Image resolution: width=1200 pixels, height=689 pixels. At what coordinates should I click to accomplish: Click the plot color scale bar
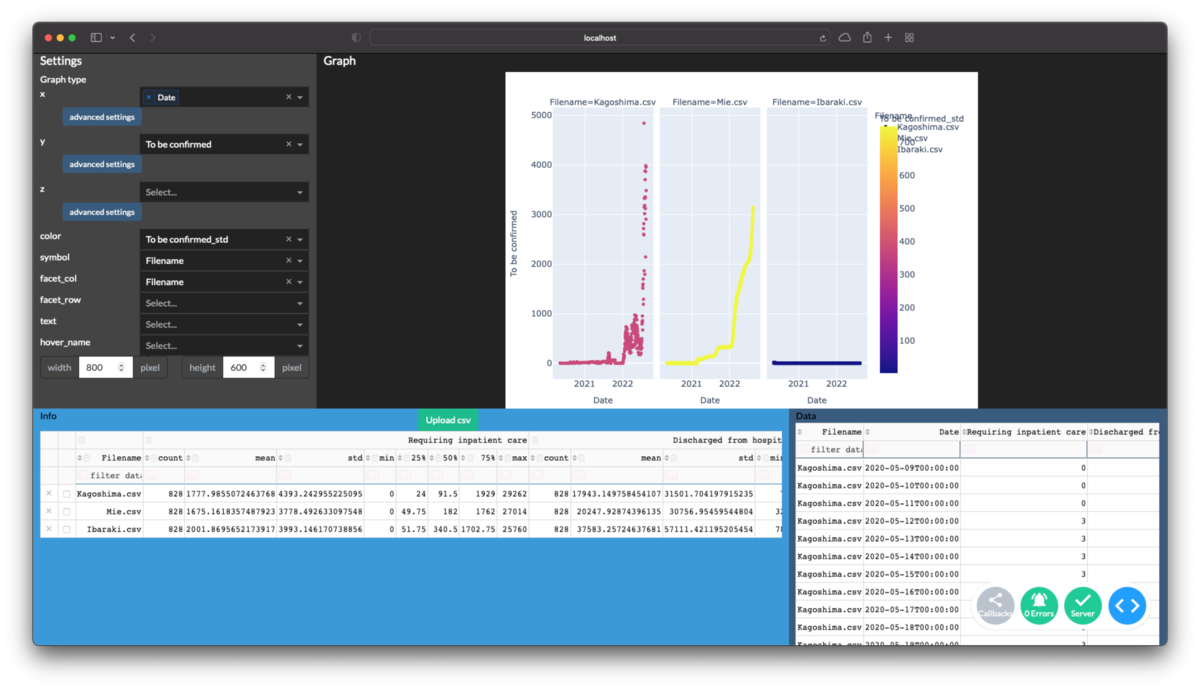[x=888, y=249]
